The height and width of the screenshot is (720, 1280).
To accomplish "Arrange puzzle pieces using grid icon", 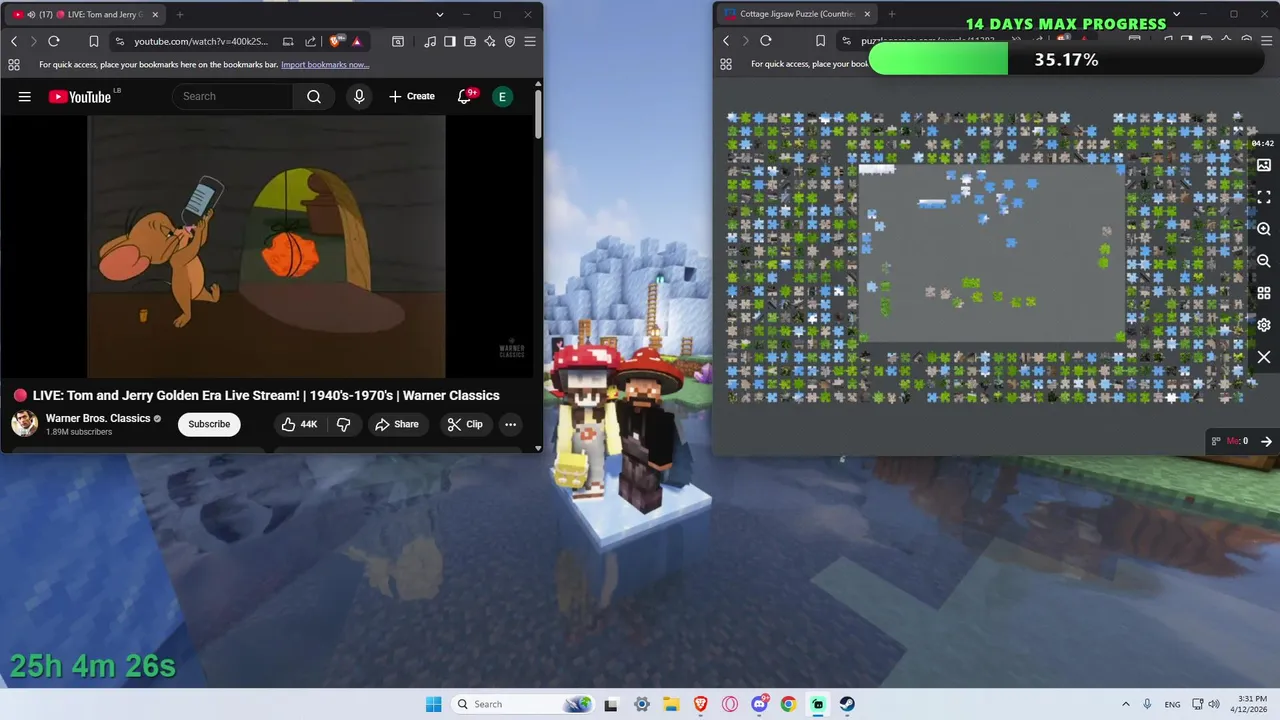I will (x=1264, y=293).
